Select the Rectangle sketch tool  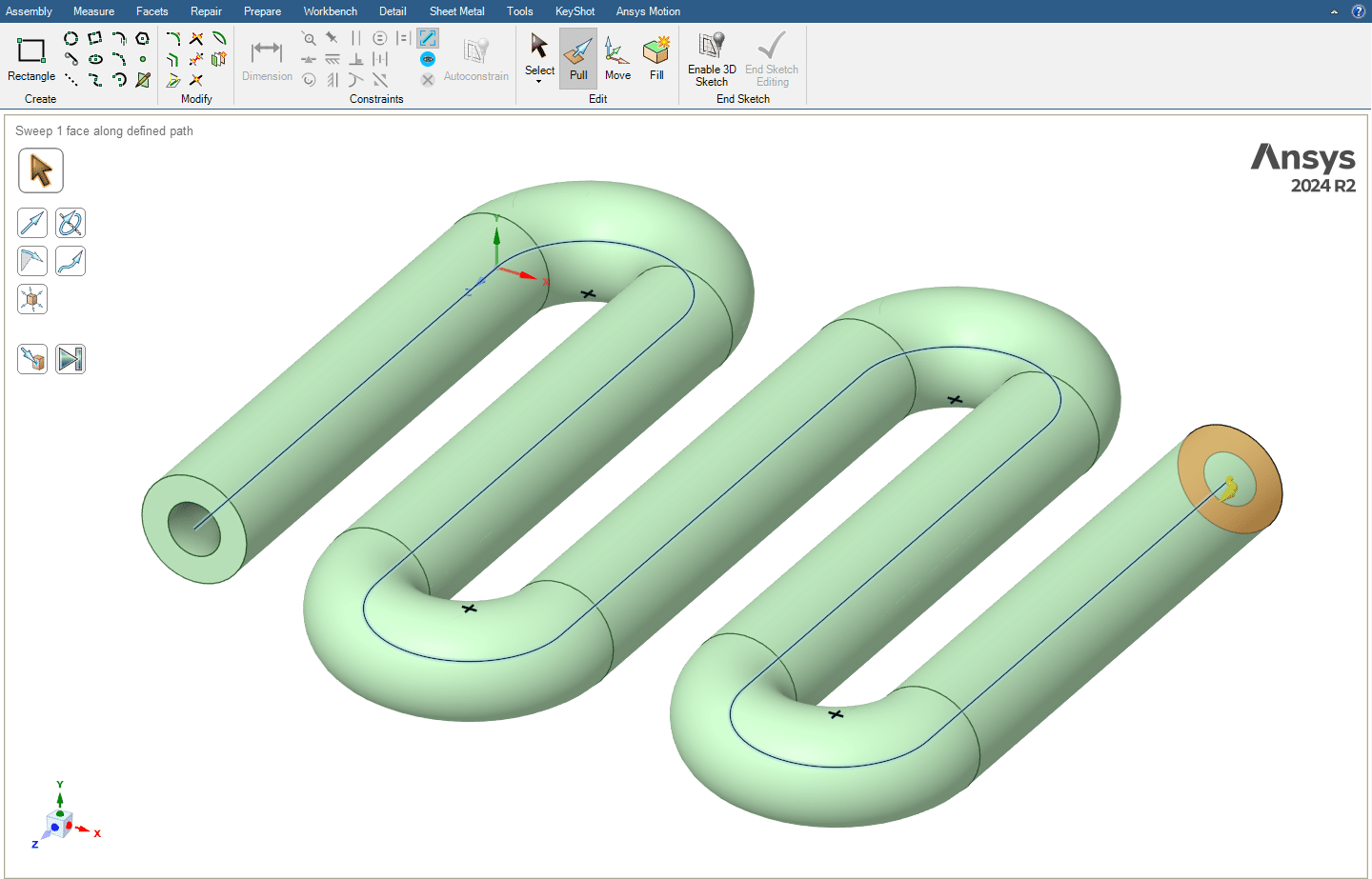coord(31,58)
